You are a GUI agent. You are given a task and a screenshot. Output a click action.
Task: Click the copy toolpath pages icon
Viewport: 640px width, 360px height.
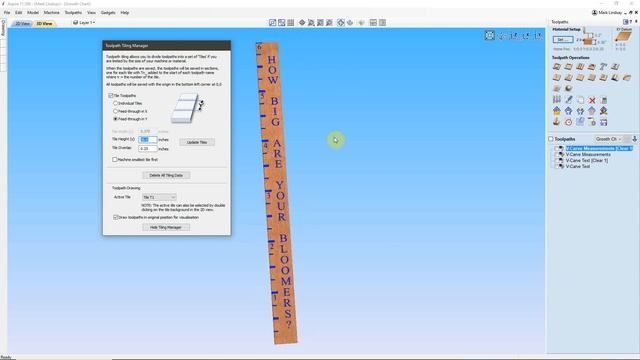[x=580, y=100]
